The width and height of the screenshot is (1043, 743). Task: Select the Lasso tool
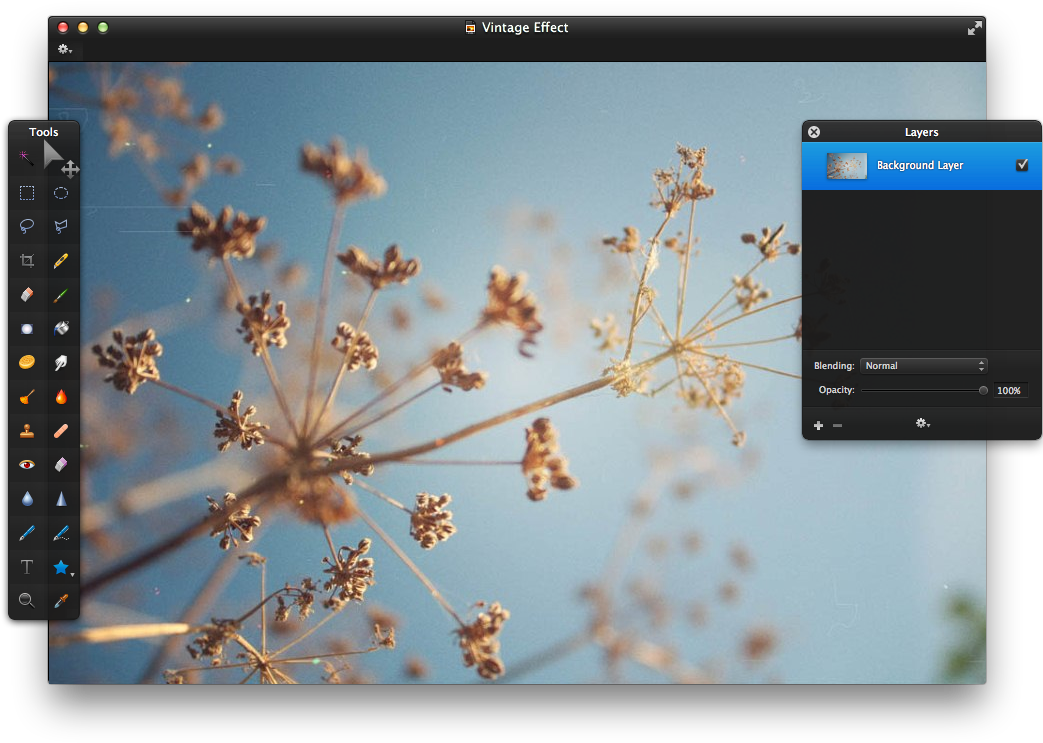pyautogui.click(x=27, y=227)
